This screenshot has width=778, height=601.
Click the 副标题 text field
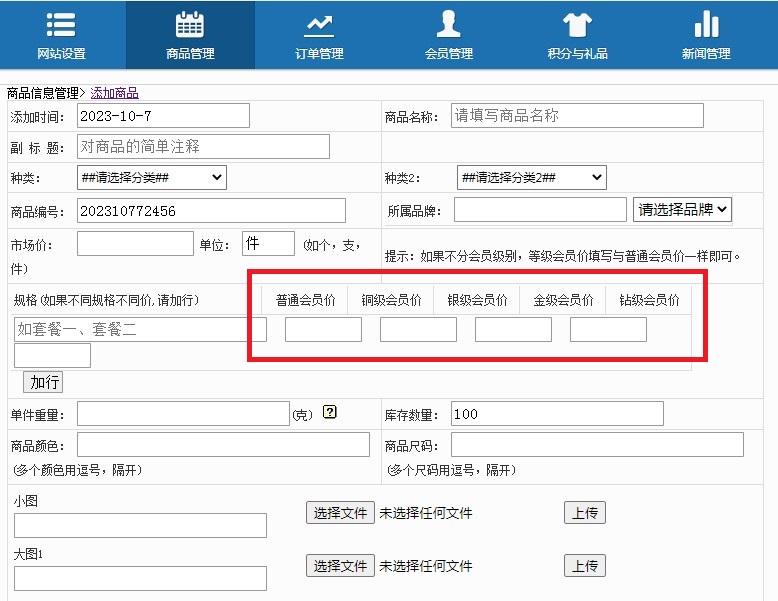pyautogui.click(x=202, y=147)
